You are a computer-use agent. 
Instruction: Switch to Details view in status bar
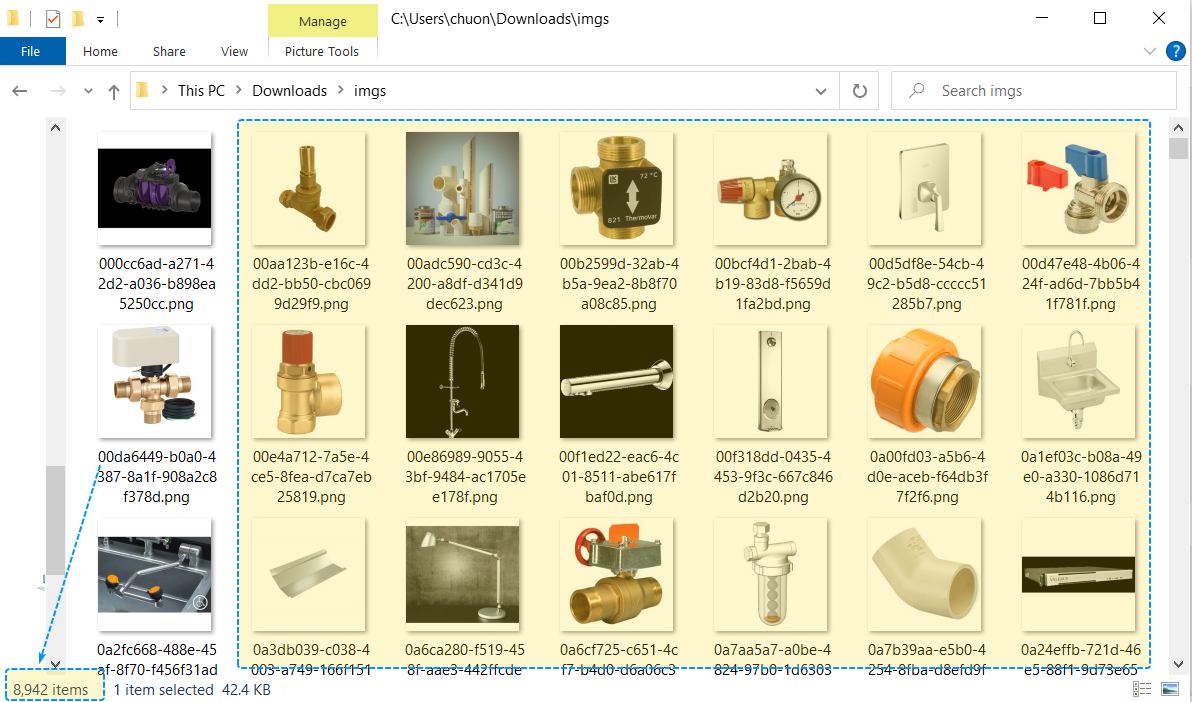[x=1141, y=689]
